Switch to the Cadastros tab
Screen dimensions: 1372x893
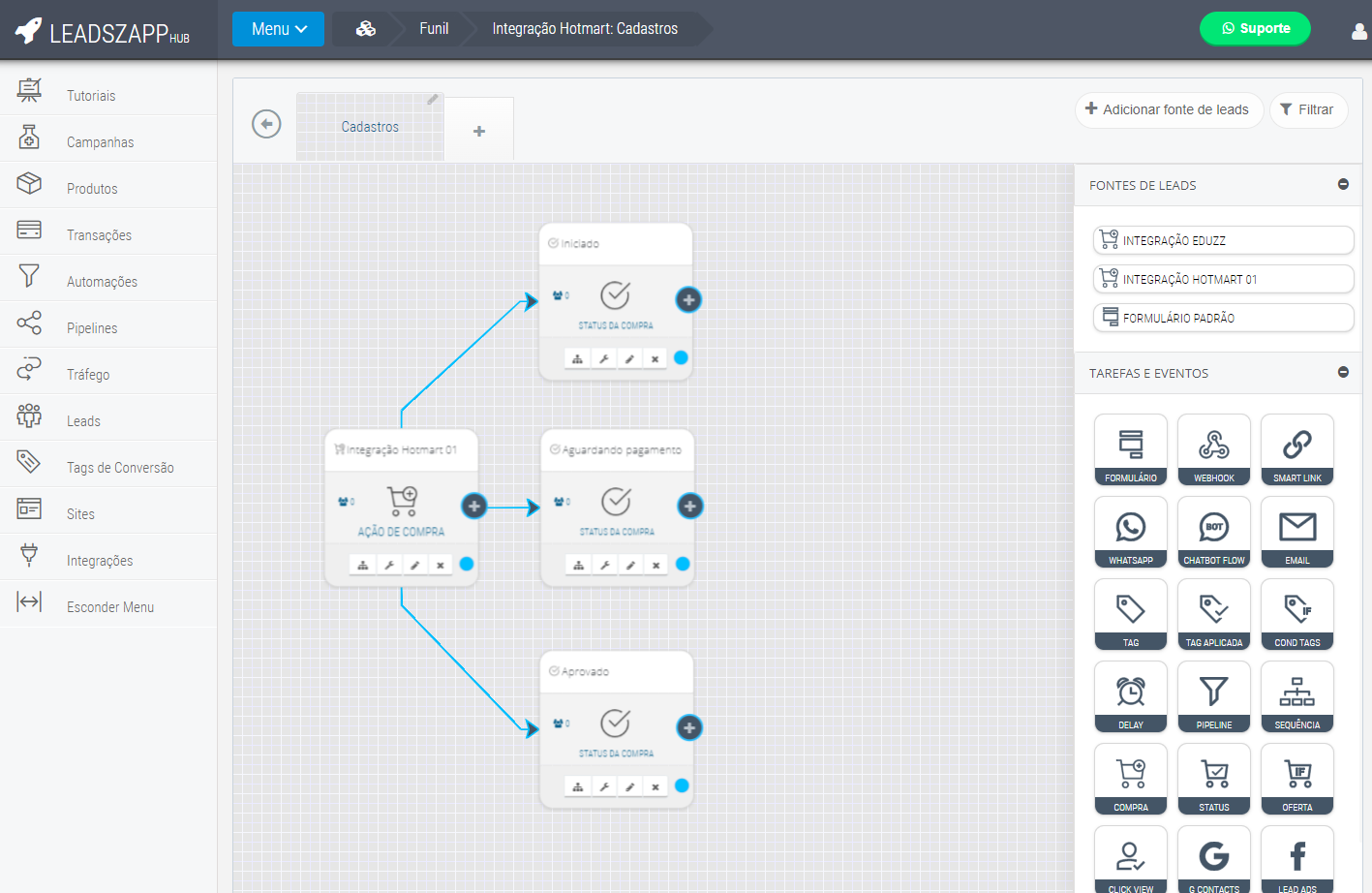coord(370,127)
